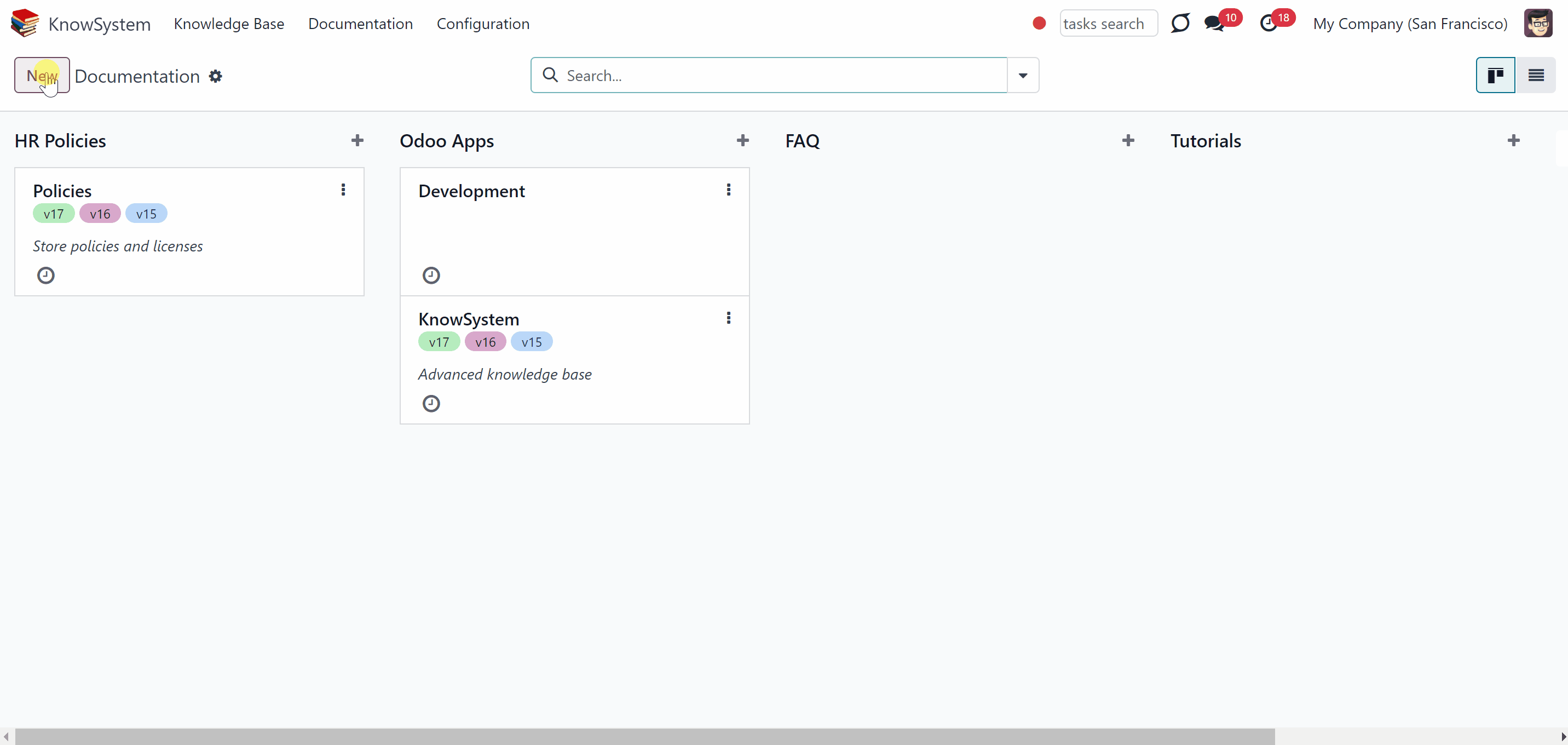Open Development card activity clock
This screenshot has width=1568, height=745.
coord(431,276)
